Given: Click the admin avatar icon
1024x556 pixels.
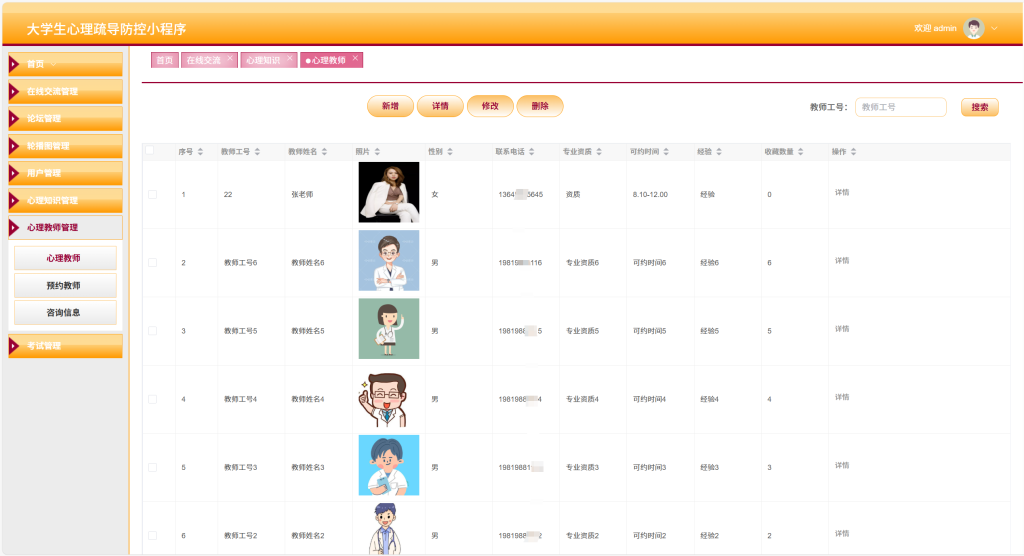Looking at the screenshot, I should click(x=974, y=28).
